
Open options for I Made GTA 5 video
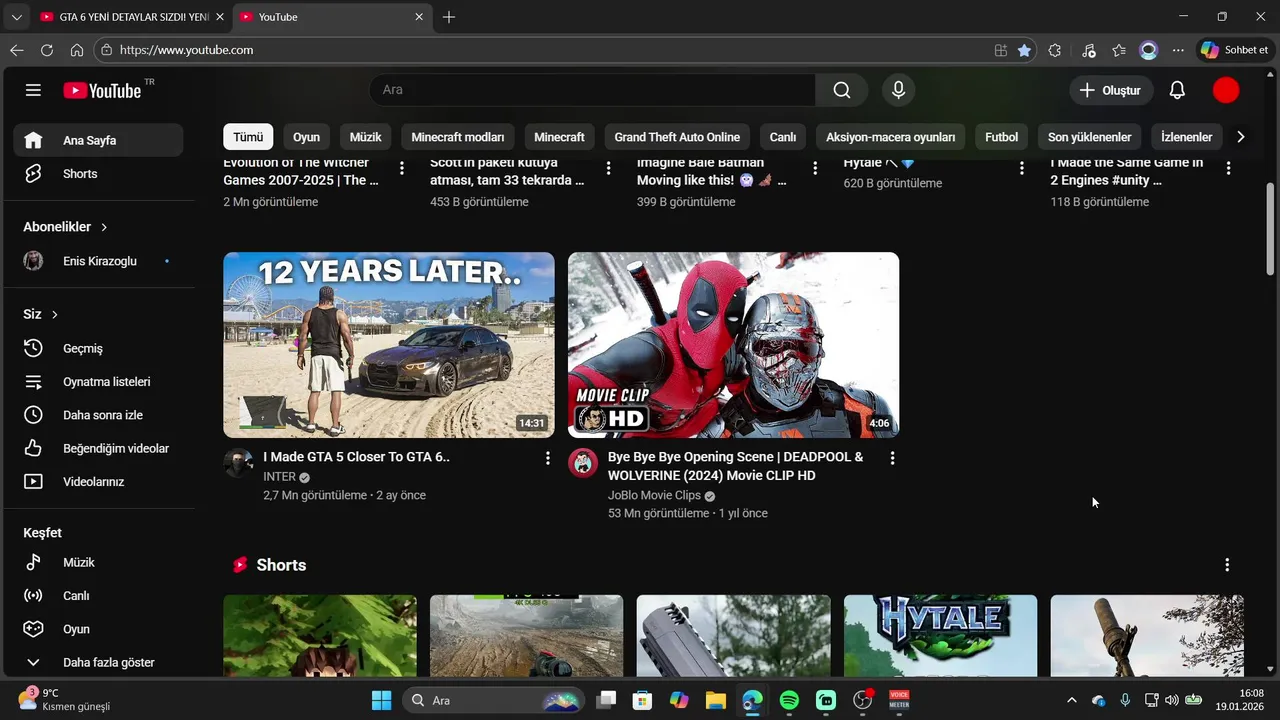(x=547, y=458)
